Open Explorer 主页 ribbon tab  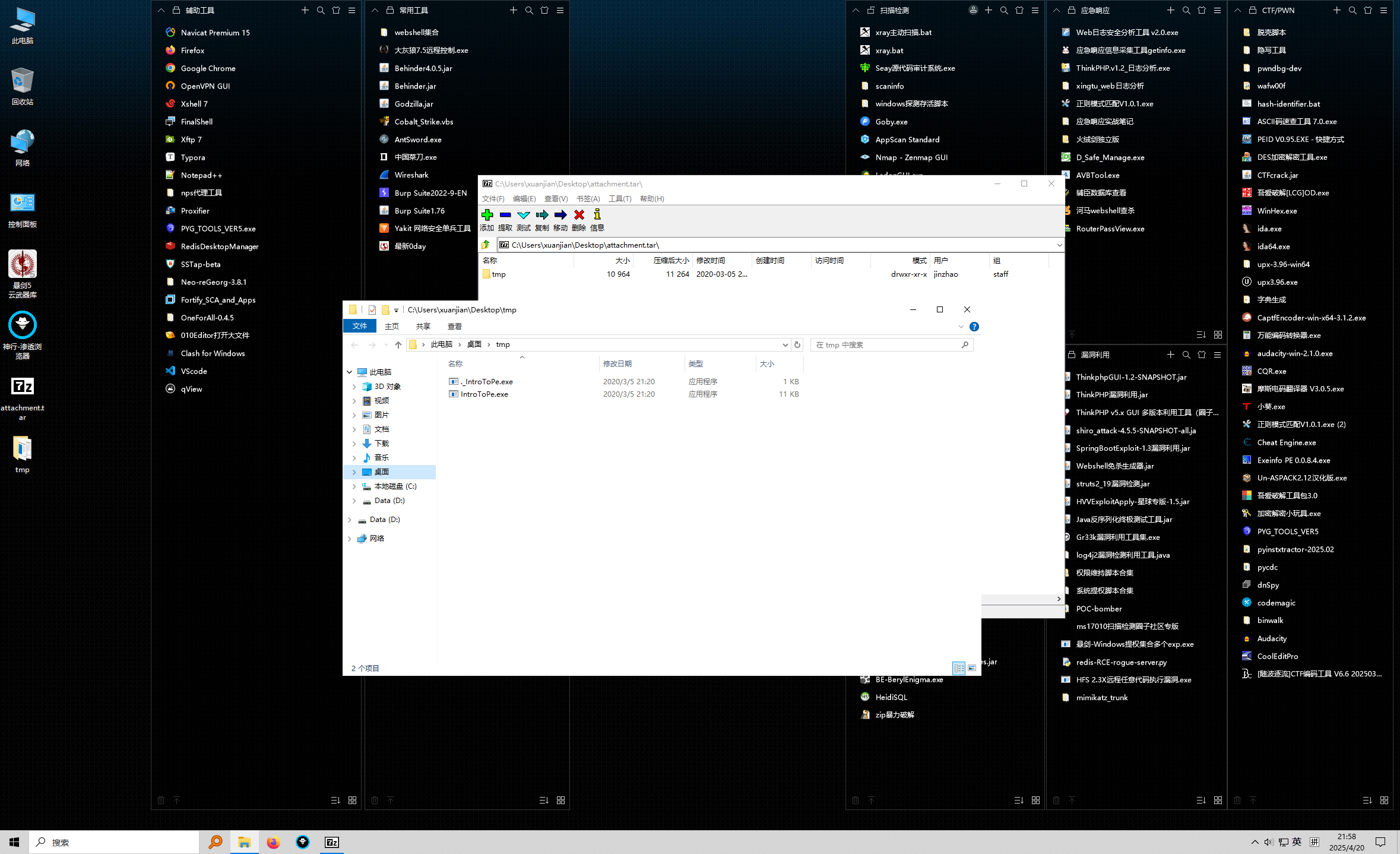[x=392, y=326]
